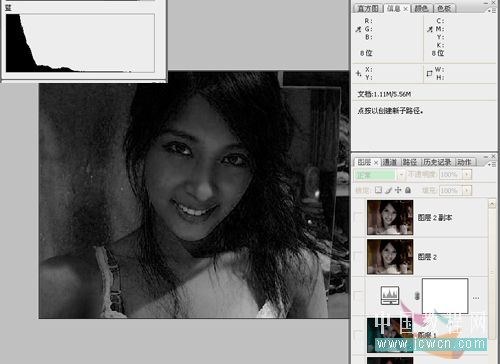
Task: Toggle visibility of the Levels adjustment layer
Action: point(359,295)
